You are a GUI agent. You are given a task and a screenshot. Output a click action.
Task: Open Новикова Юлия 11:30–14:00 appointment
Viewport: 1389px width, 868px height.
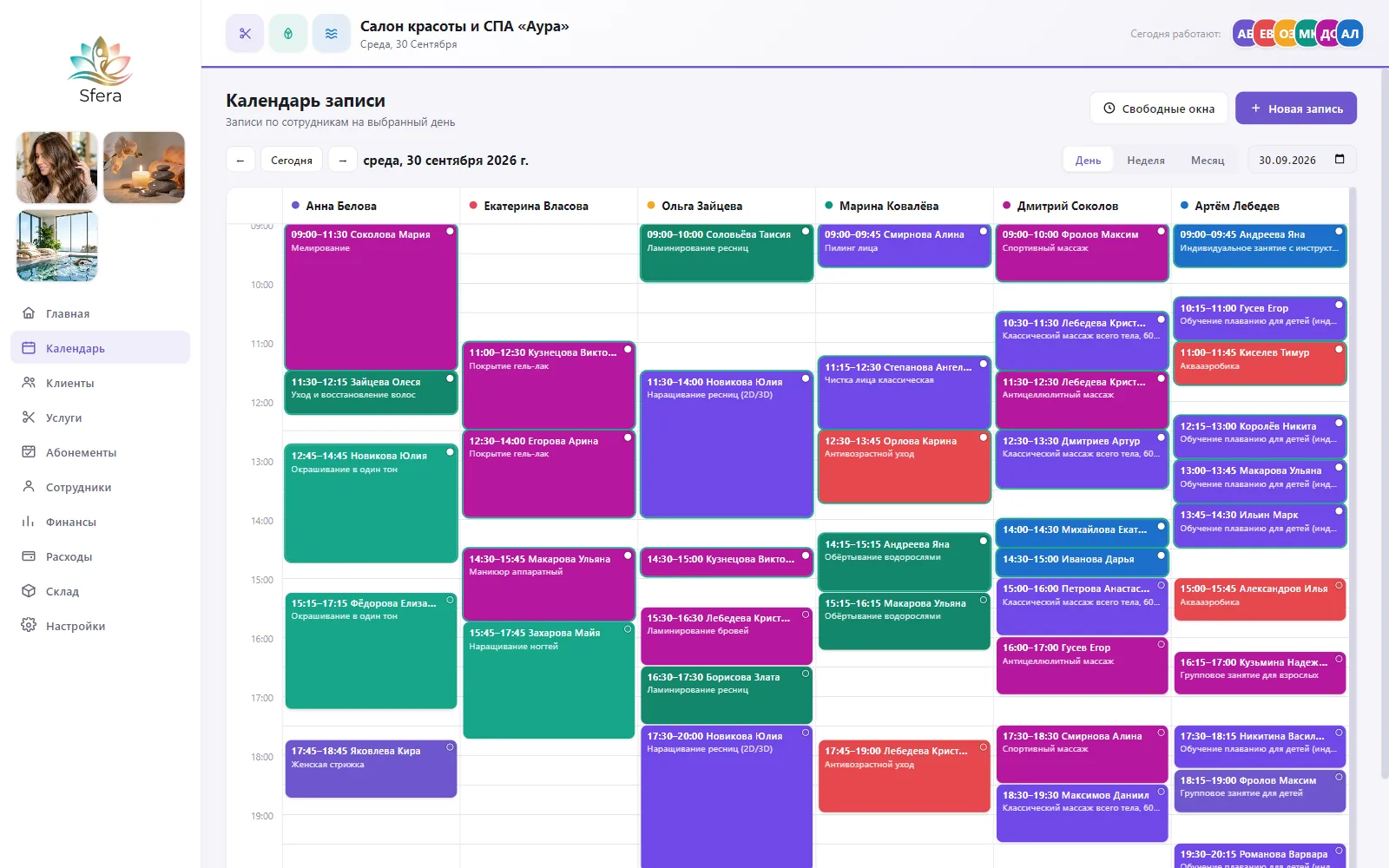(x=727, y=444)
